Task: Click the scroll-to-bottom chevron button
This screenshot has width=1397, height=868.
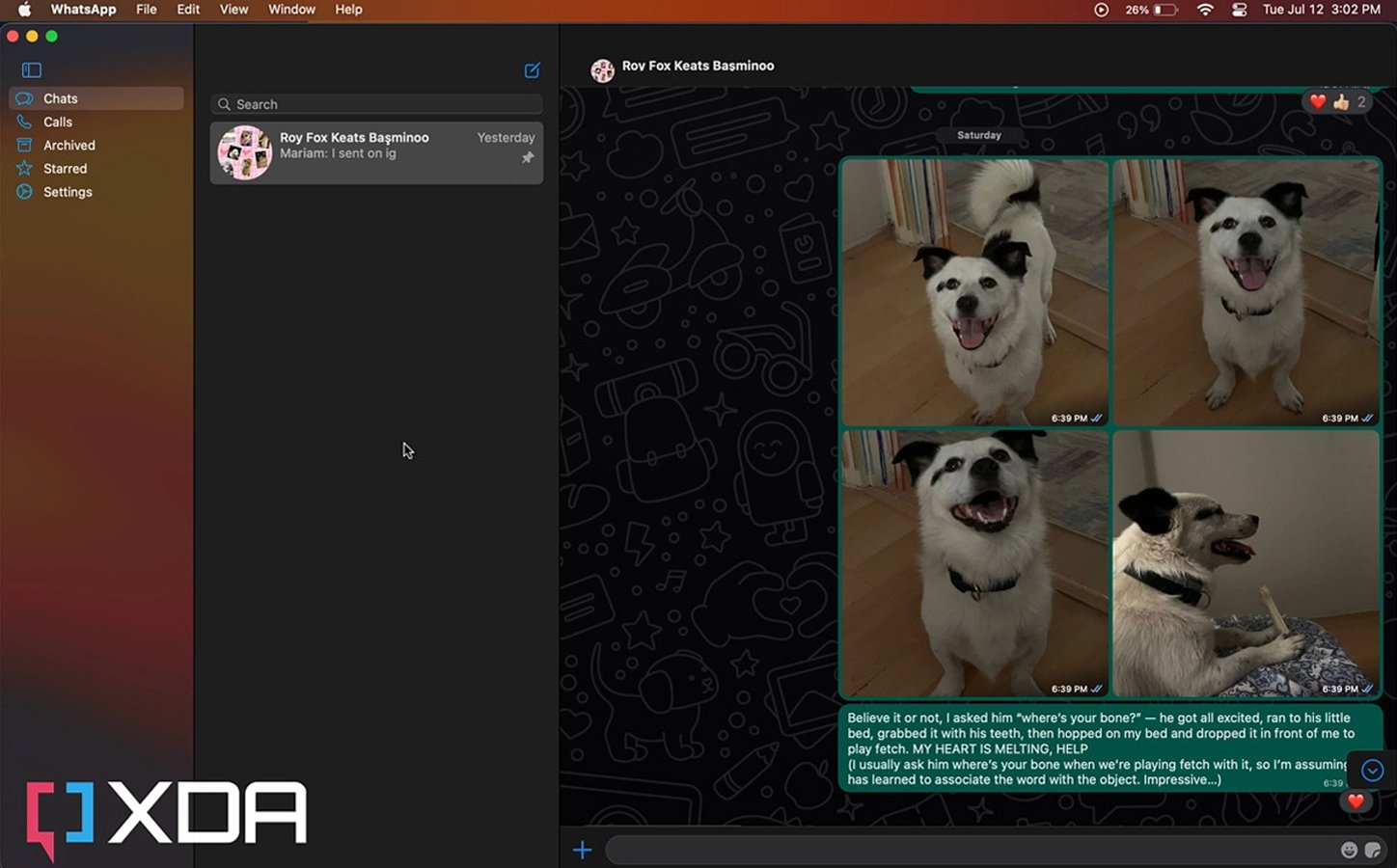Action: tap(1372, 770)
